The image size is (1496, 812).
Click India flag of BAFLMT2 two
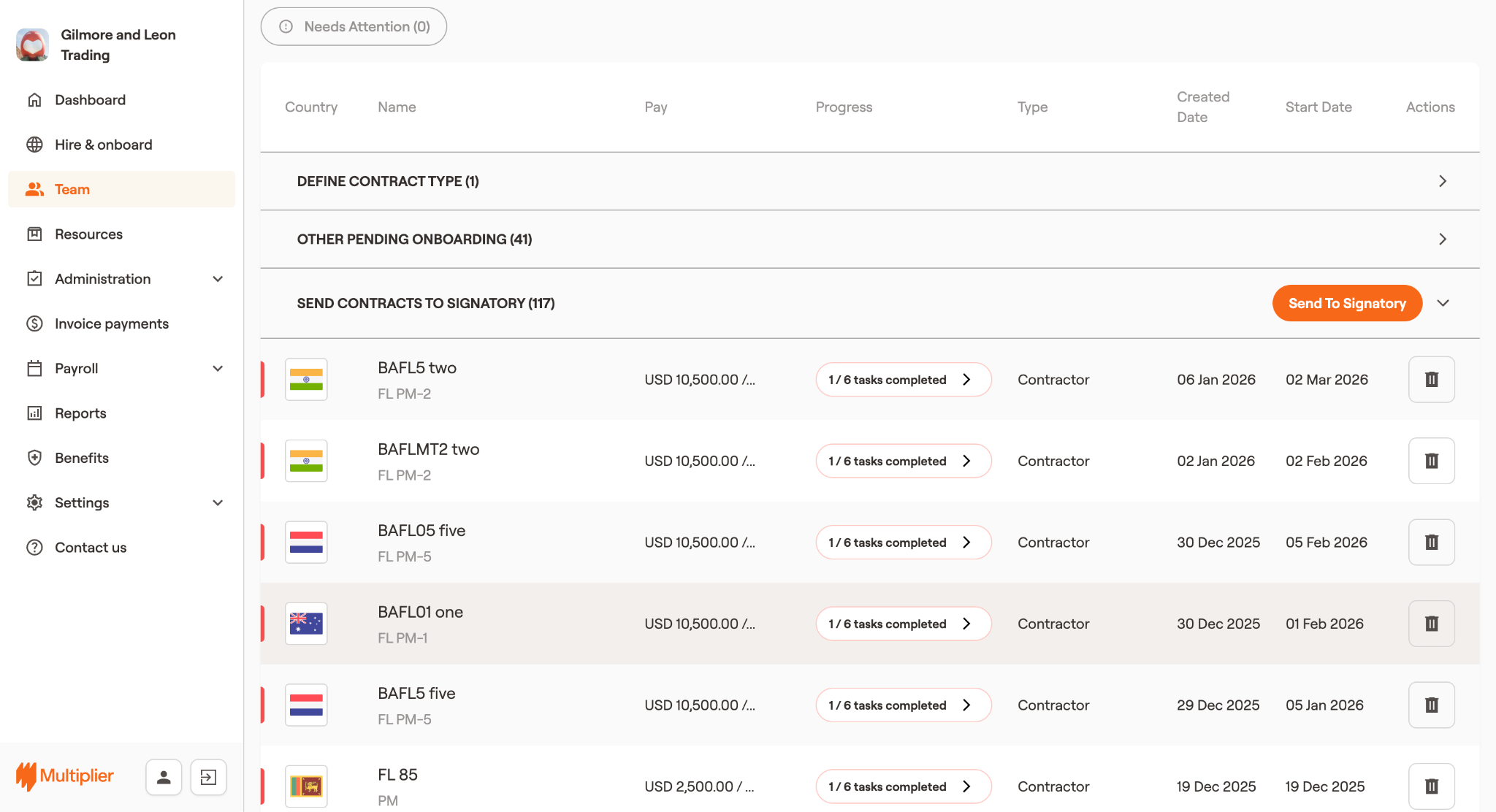coord(306,461)
